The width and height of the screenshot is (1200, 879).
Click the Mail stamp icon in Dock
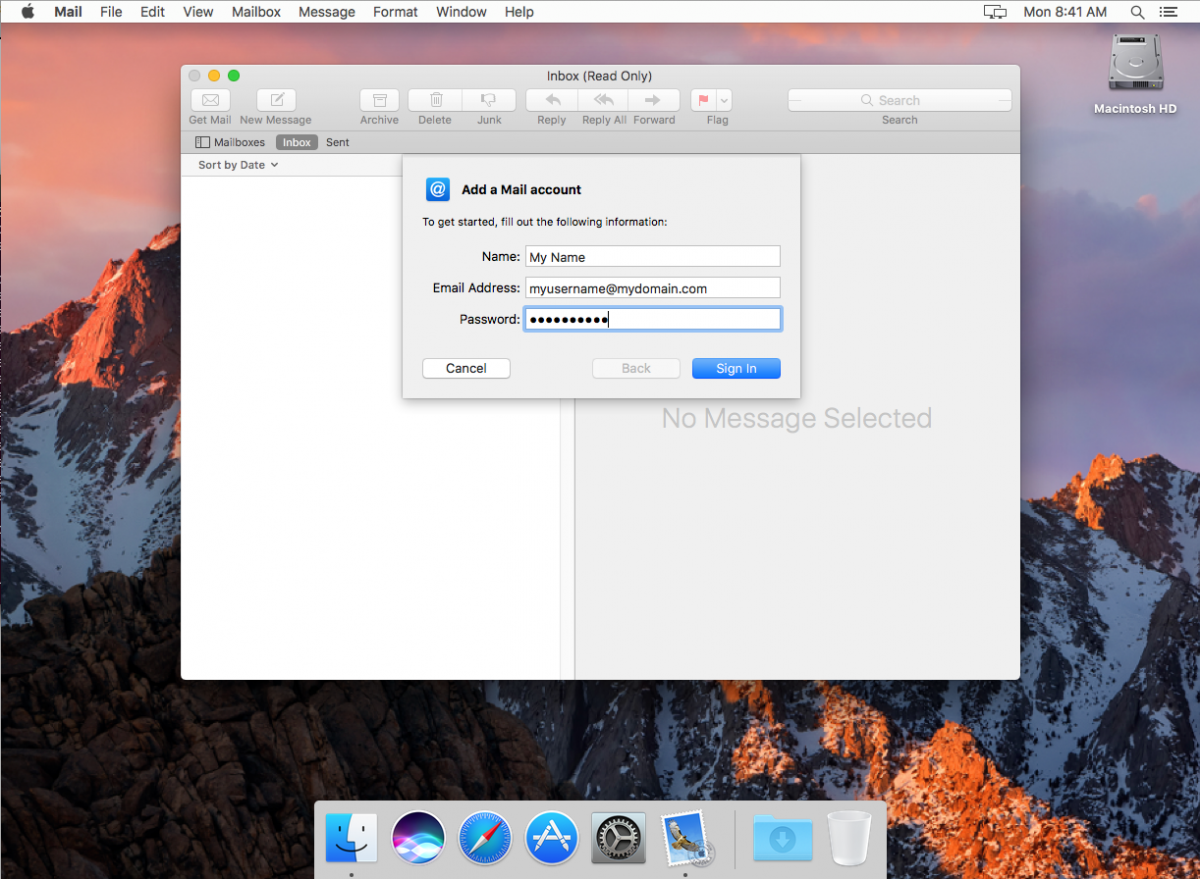pyautogui.click(x=686, y=838)
